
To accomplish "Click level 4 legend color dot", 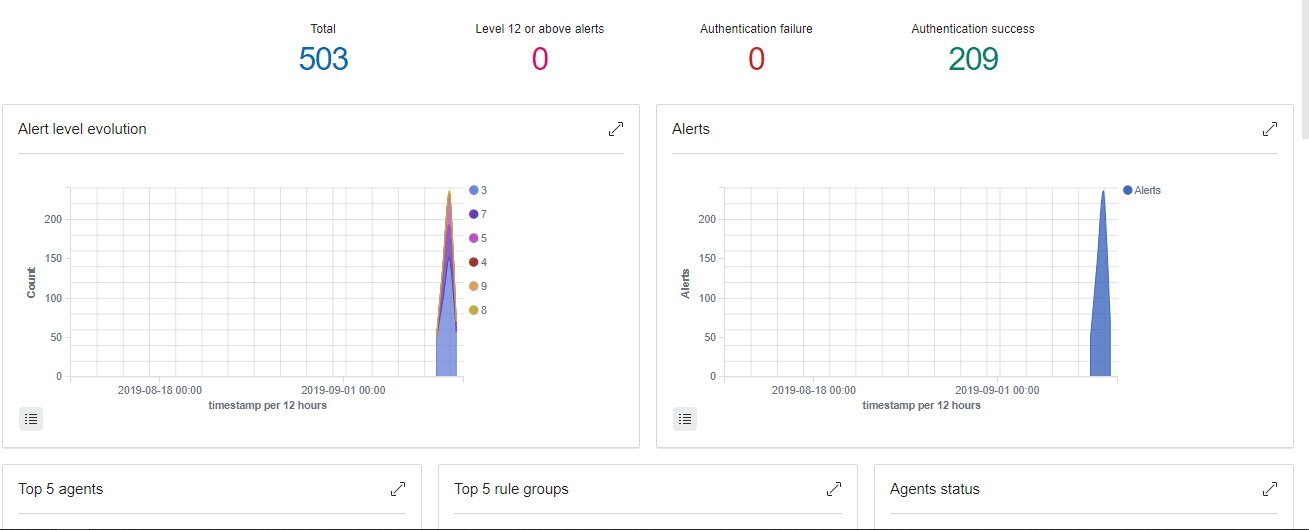I will [x=473, y=262].
